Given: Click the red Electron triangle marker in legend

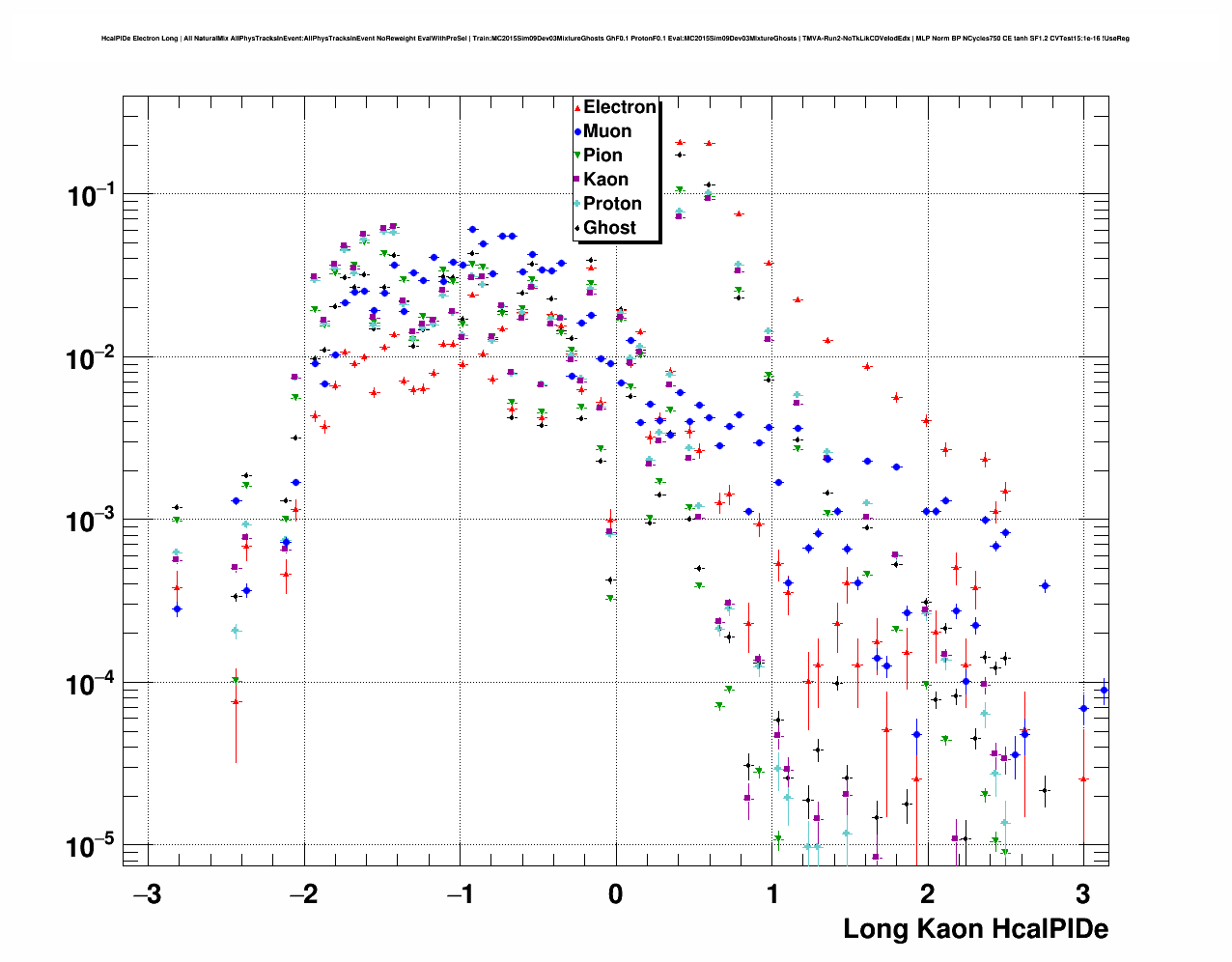Looking at the screenshot, I should 577,108.
